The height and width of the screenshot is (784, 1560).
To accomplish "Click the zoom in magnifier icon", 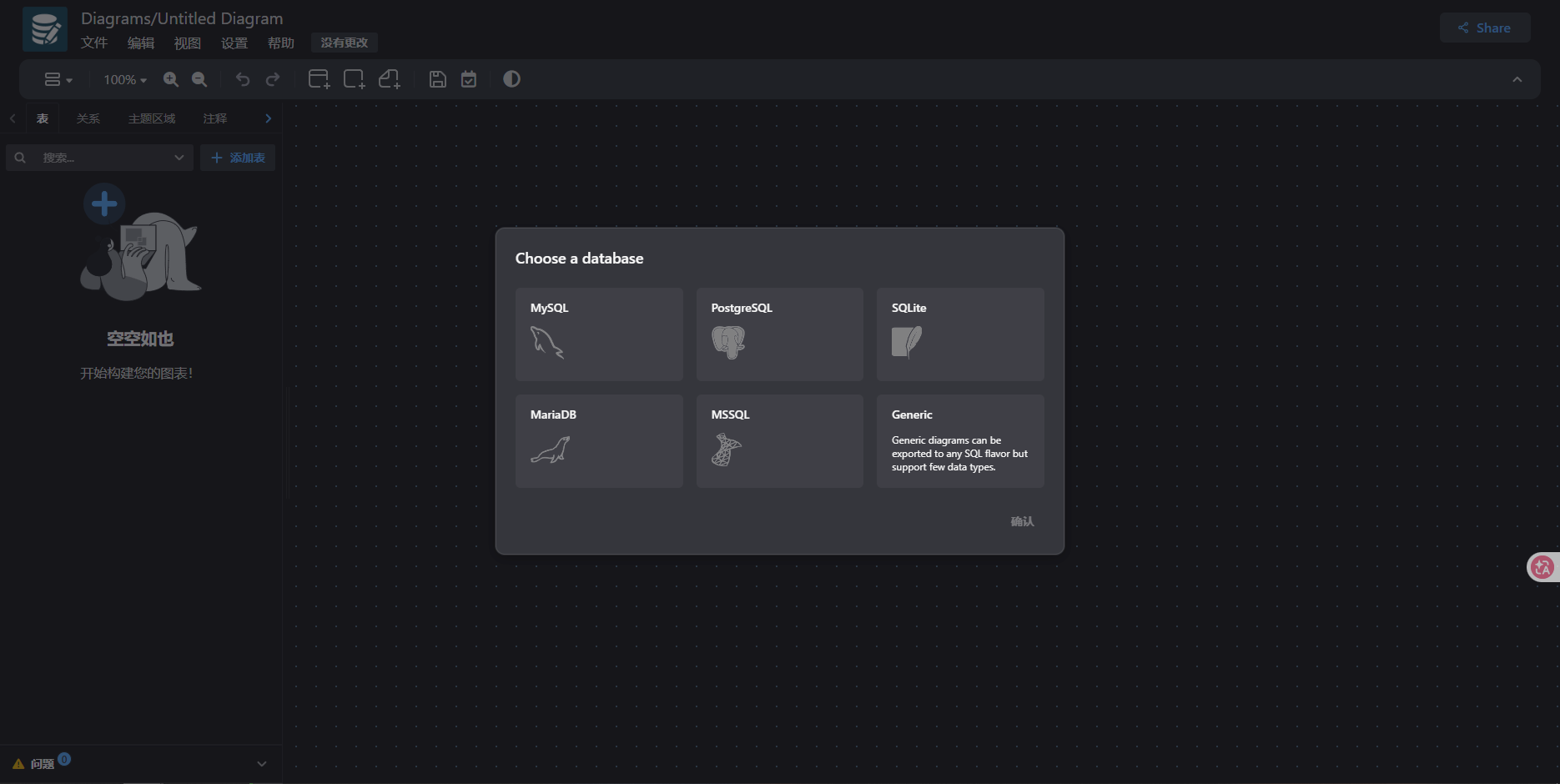I will point(171,79).
